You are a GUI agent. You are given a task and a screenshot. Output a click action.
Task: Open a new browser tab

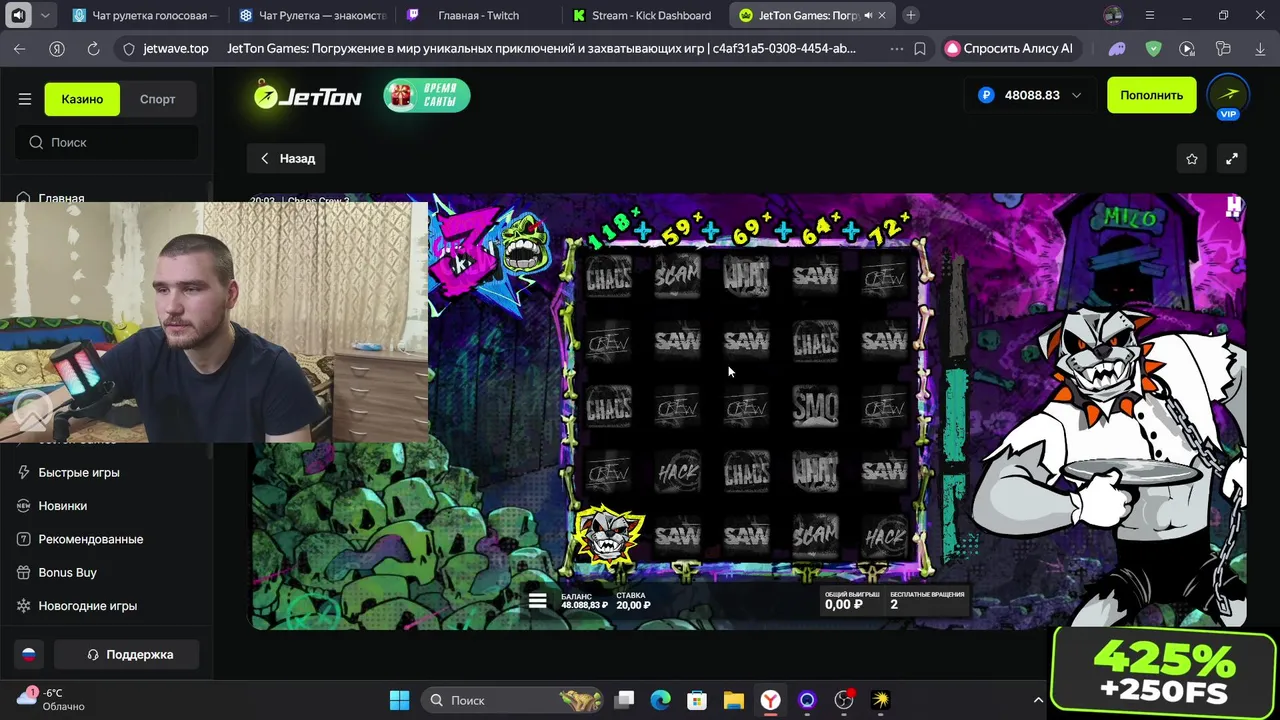(x=911, y=15)
